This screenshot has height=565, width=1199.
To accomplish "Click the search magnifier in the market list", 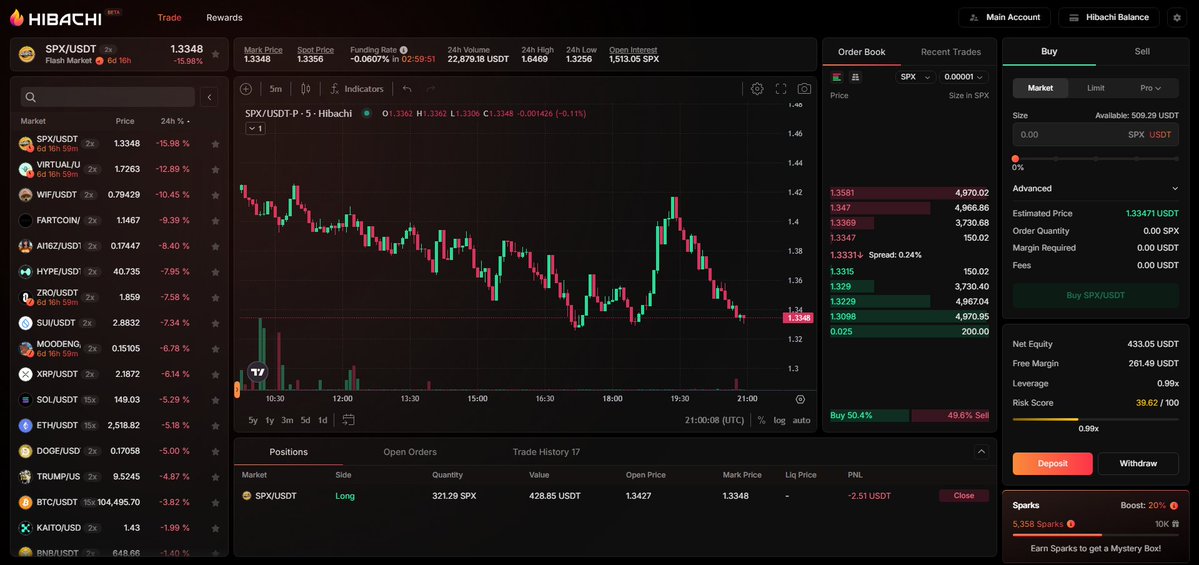I will coord(31,97).
